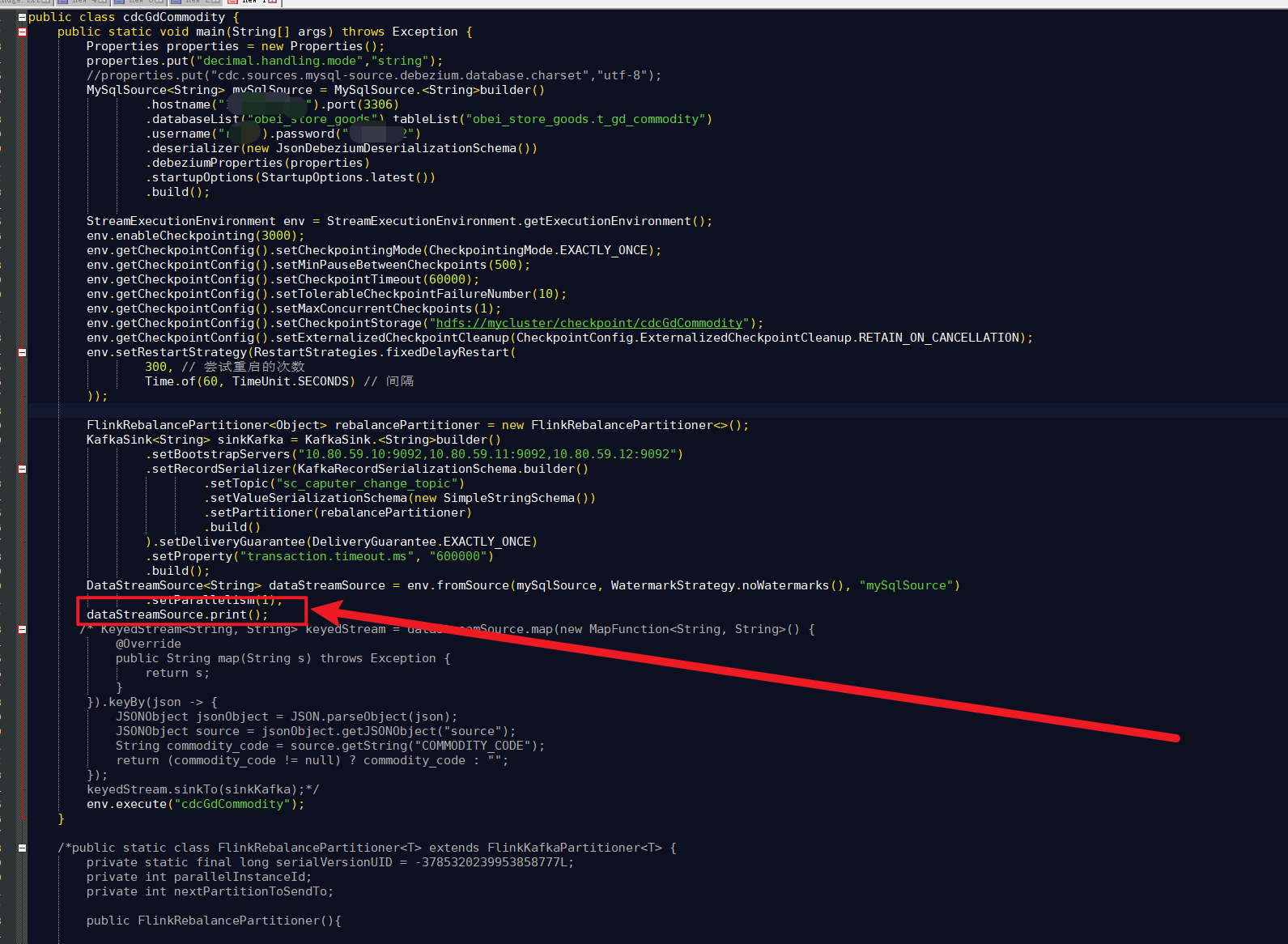Click DeliveryGuarantee.EXACTLY_ONCE text
Screen dimensions: 1288x944
(x=421, y=542)
